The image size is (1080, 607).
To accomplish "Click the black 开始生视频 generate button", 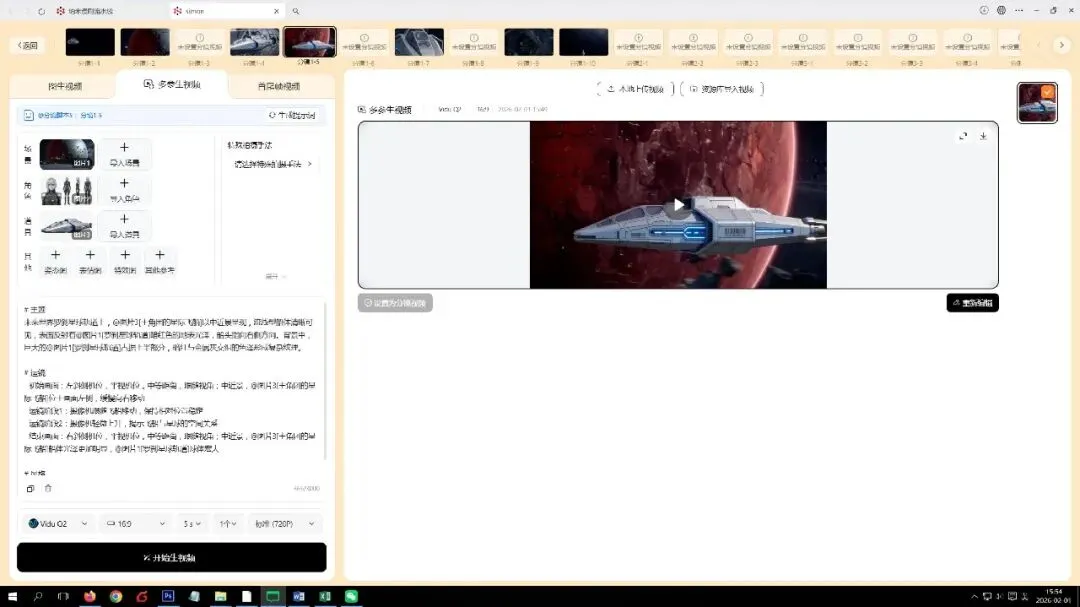I will 172,557.
